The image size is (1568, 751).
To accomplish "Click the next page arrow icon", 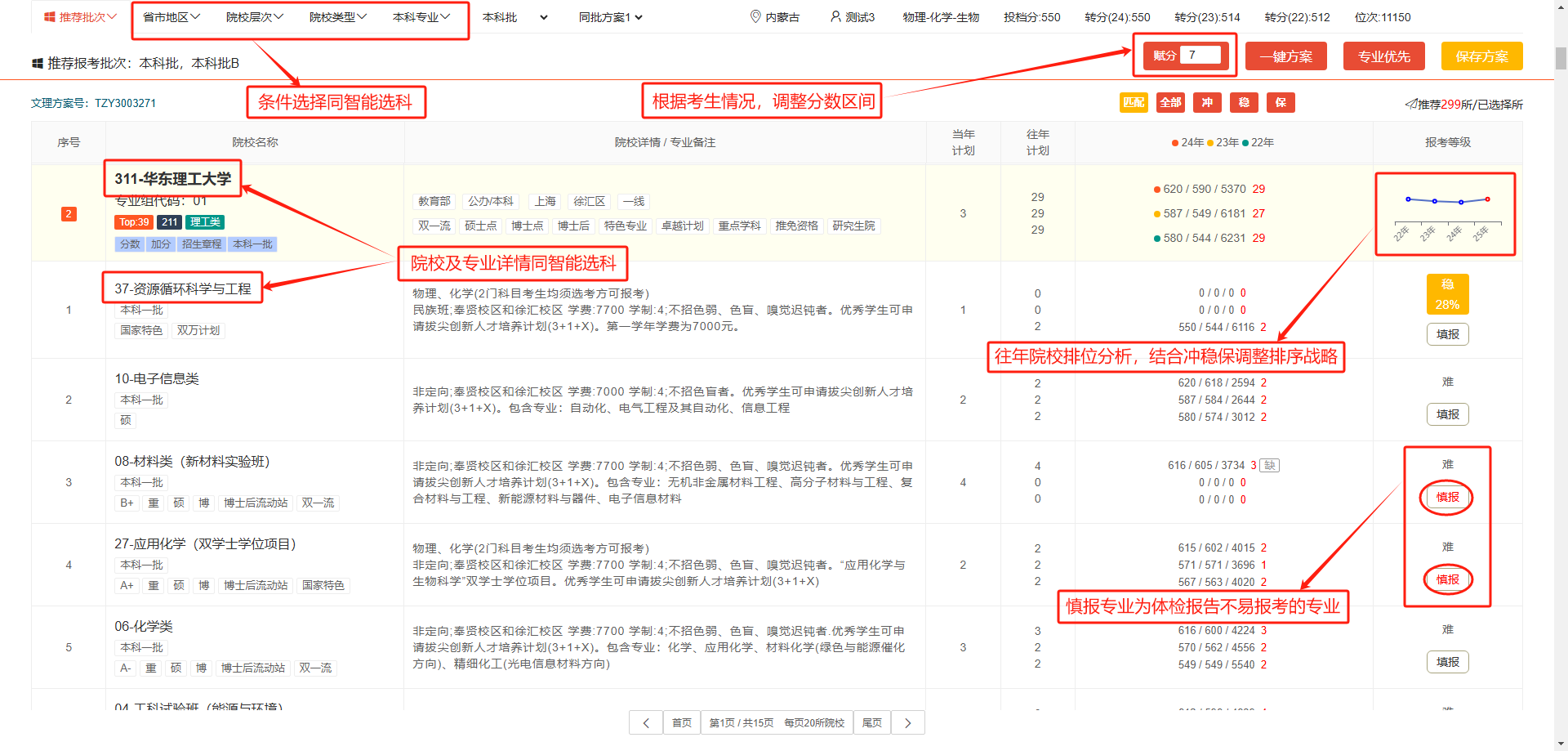I will pos(907,722).
